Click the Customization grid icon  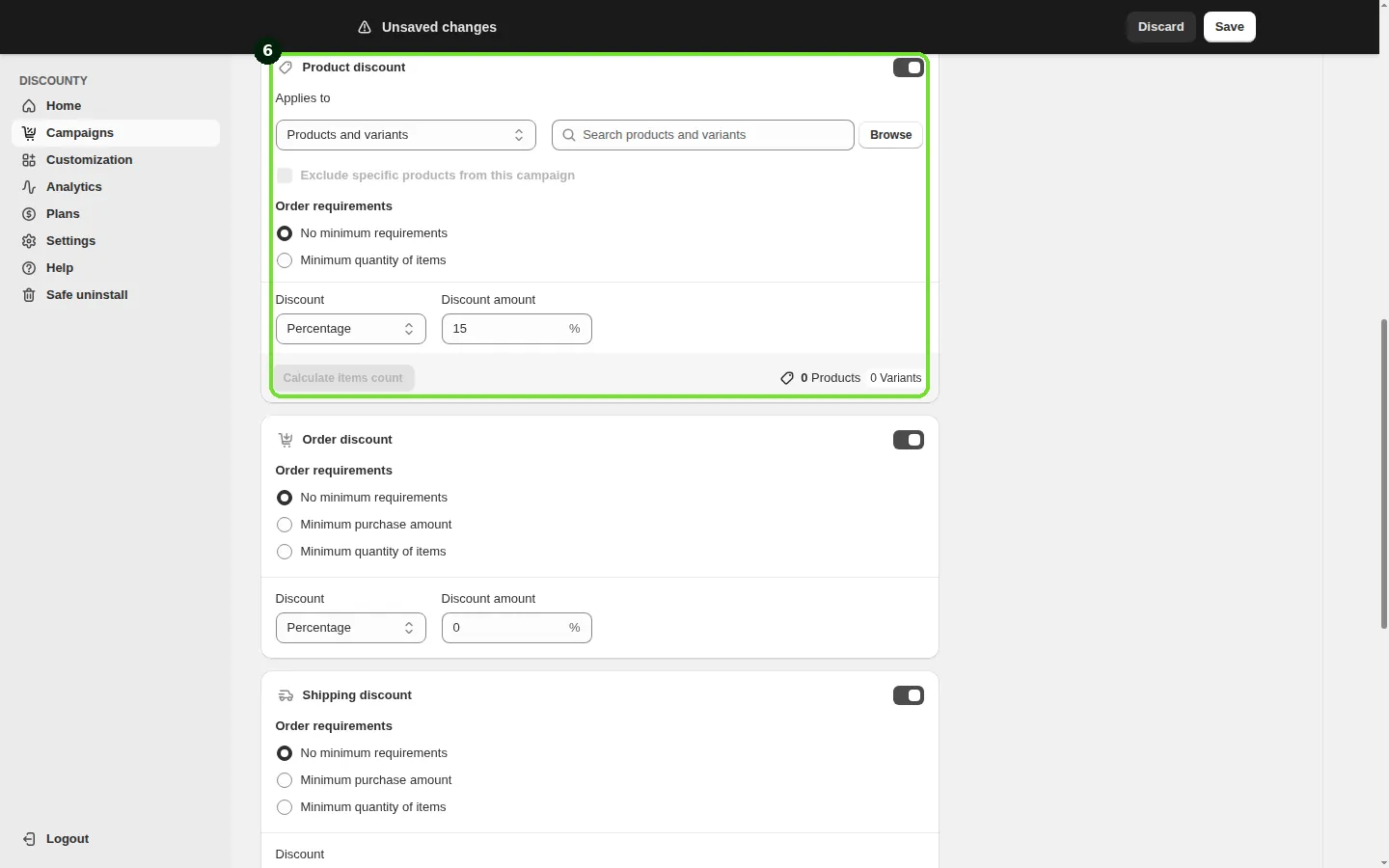pos(29,160)
